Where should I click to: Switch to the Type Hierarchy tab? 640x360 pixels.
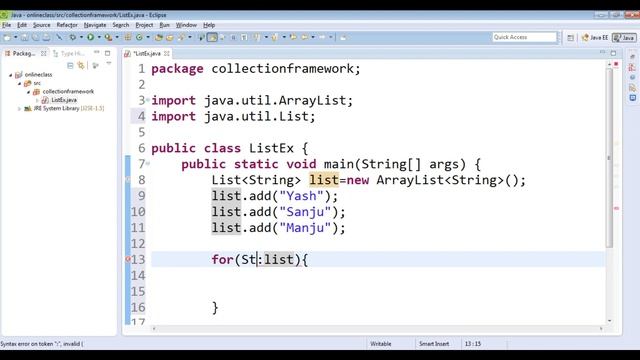(x=69, y=53)
